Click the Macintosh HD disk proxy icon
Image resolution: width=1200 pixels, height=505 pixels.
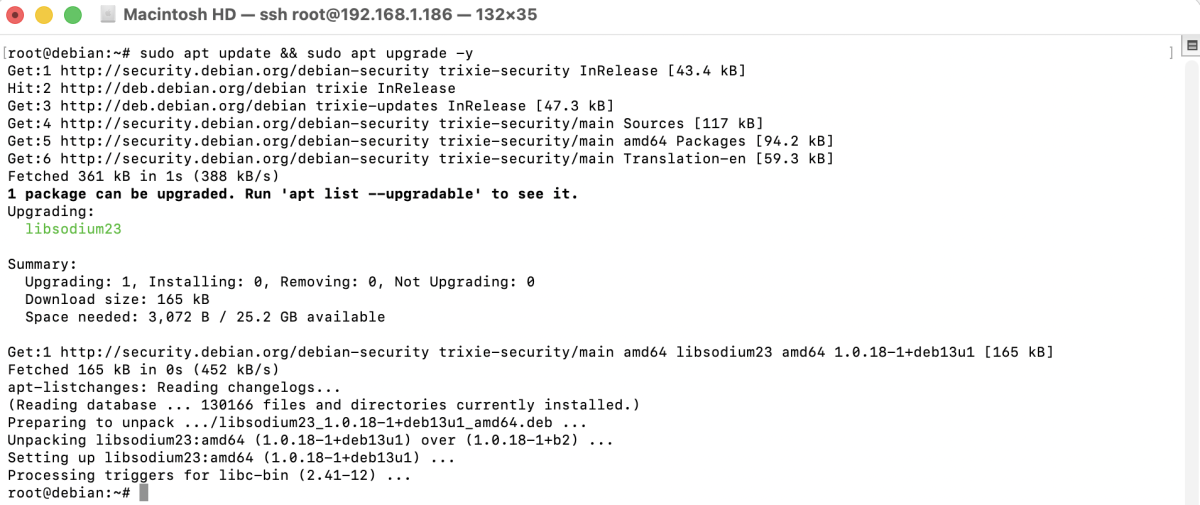(109, 15)
